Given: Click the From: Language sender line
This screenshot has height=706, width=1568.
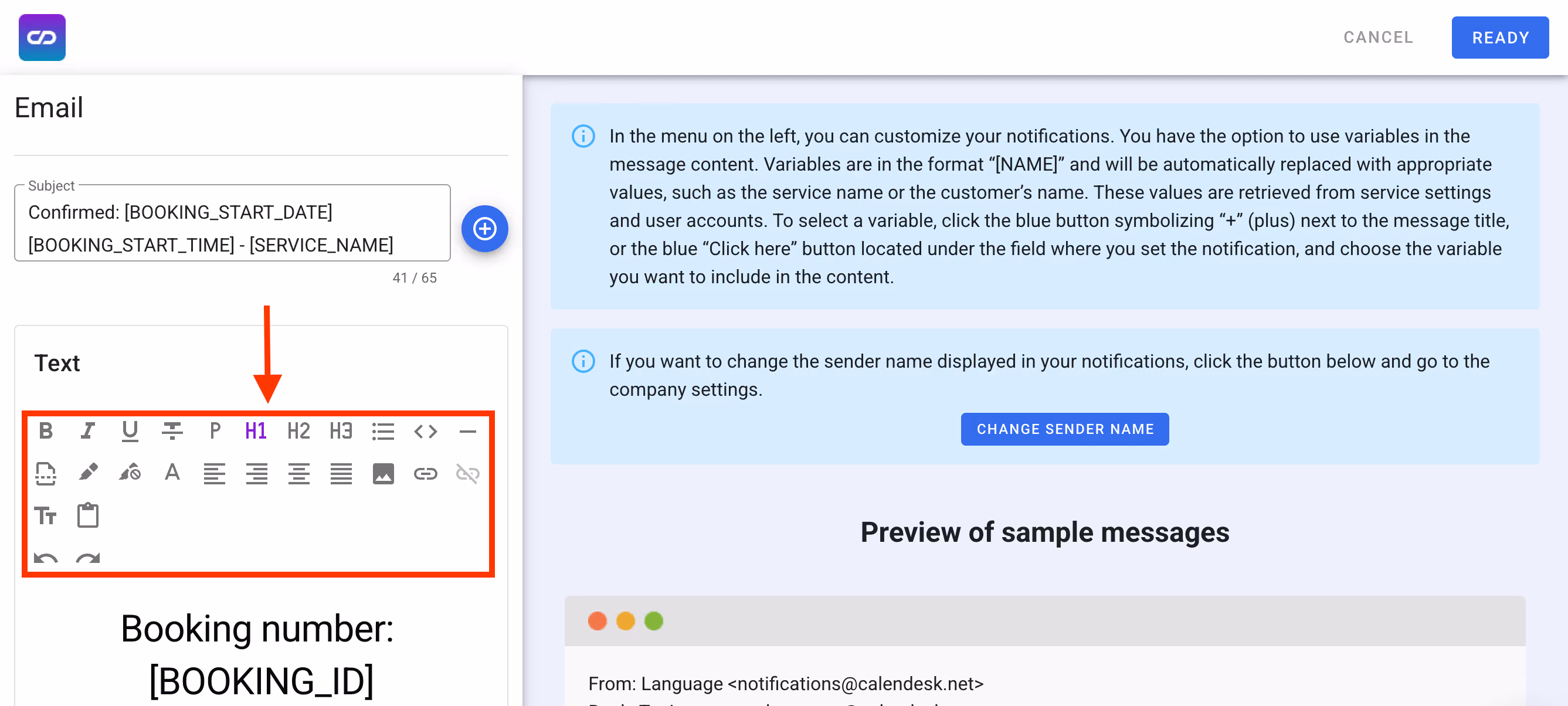Looking at the screenshot, I should click(x=786, y=684).
